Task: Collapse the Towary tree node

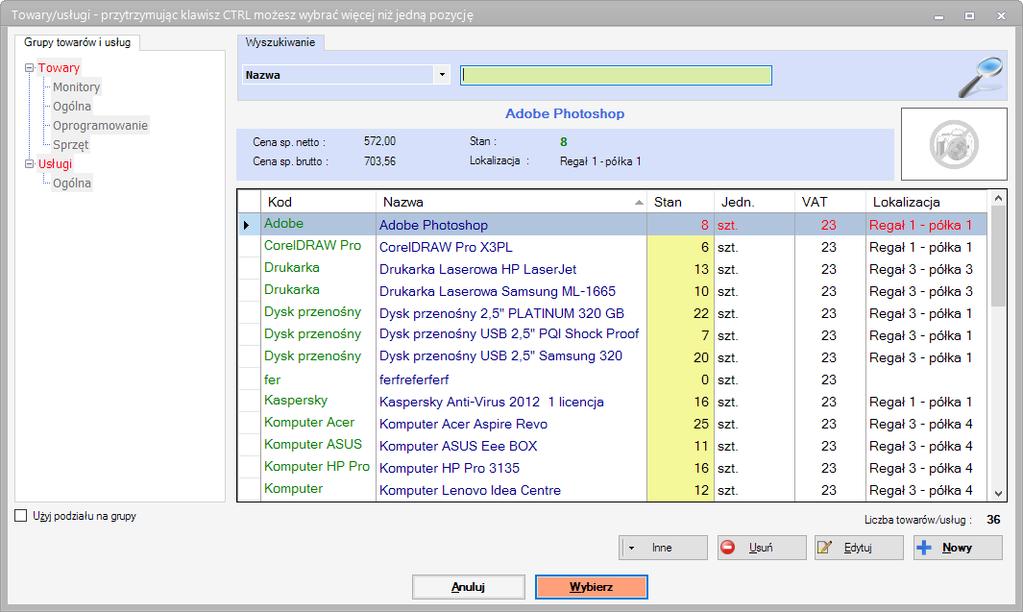Action: 29,68
